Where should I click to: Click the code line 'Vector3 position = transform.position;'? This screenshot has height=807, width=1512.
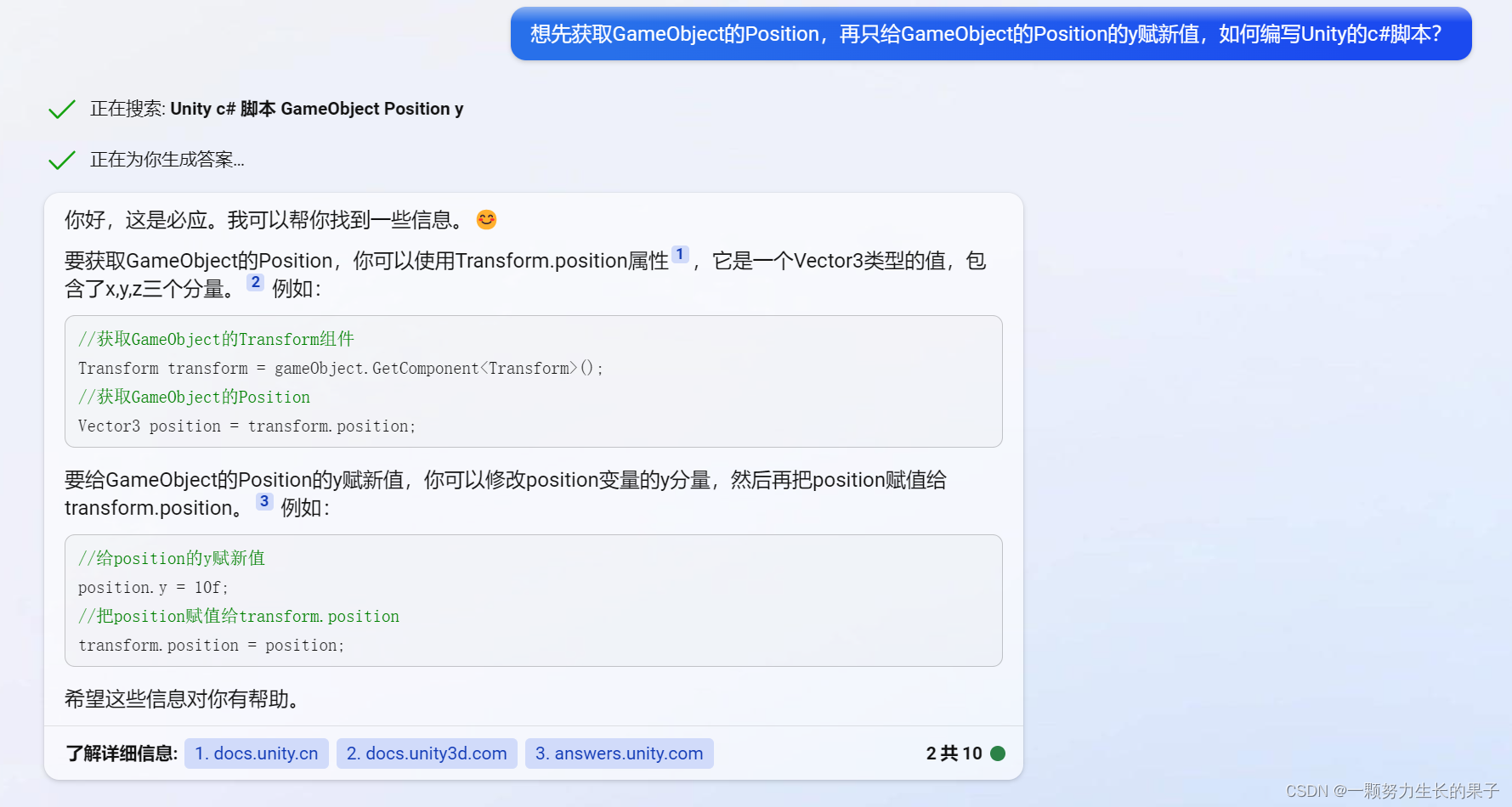point(246,426)
